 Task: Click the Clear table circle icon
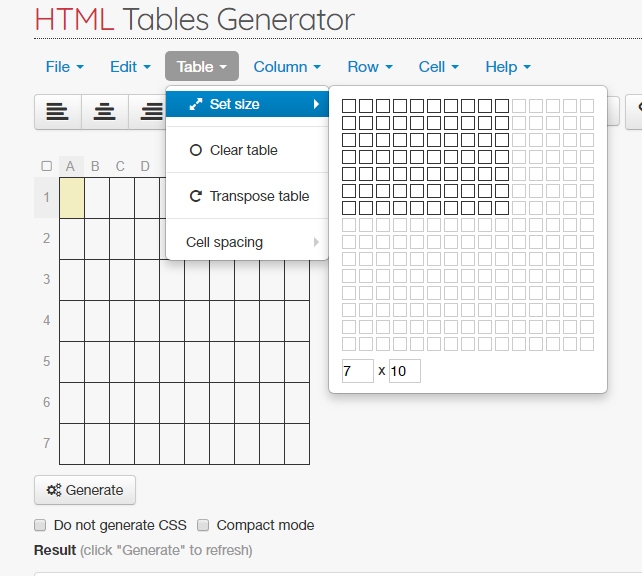point(196,150)
